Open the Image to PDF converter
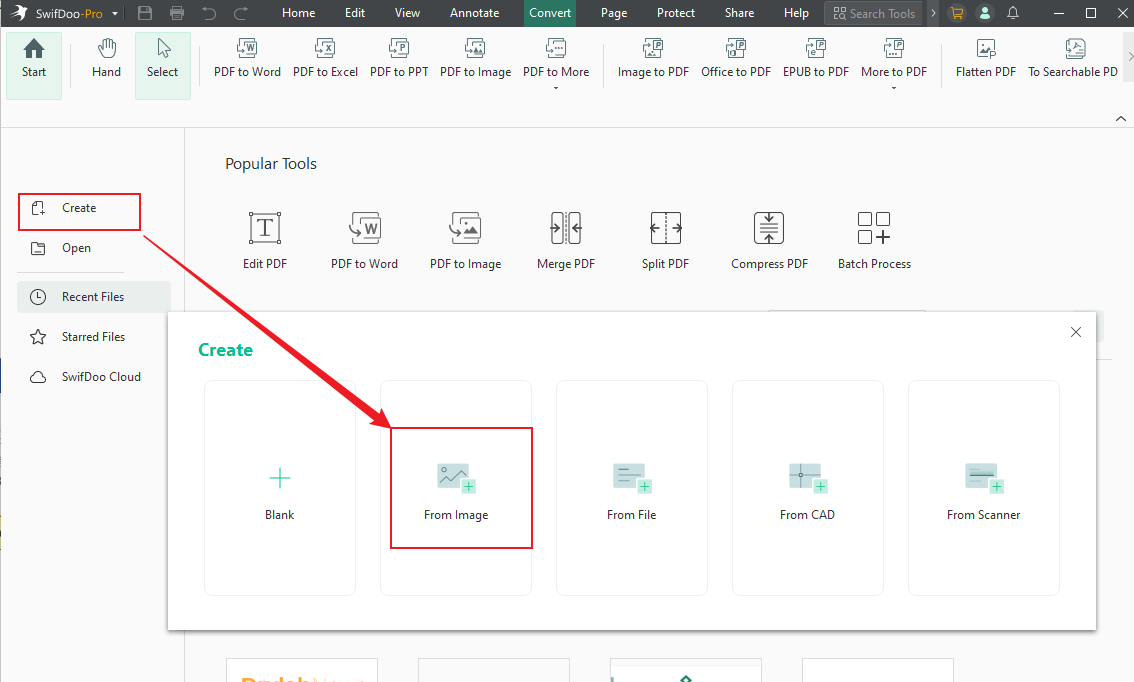 [653, 60]
